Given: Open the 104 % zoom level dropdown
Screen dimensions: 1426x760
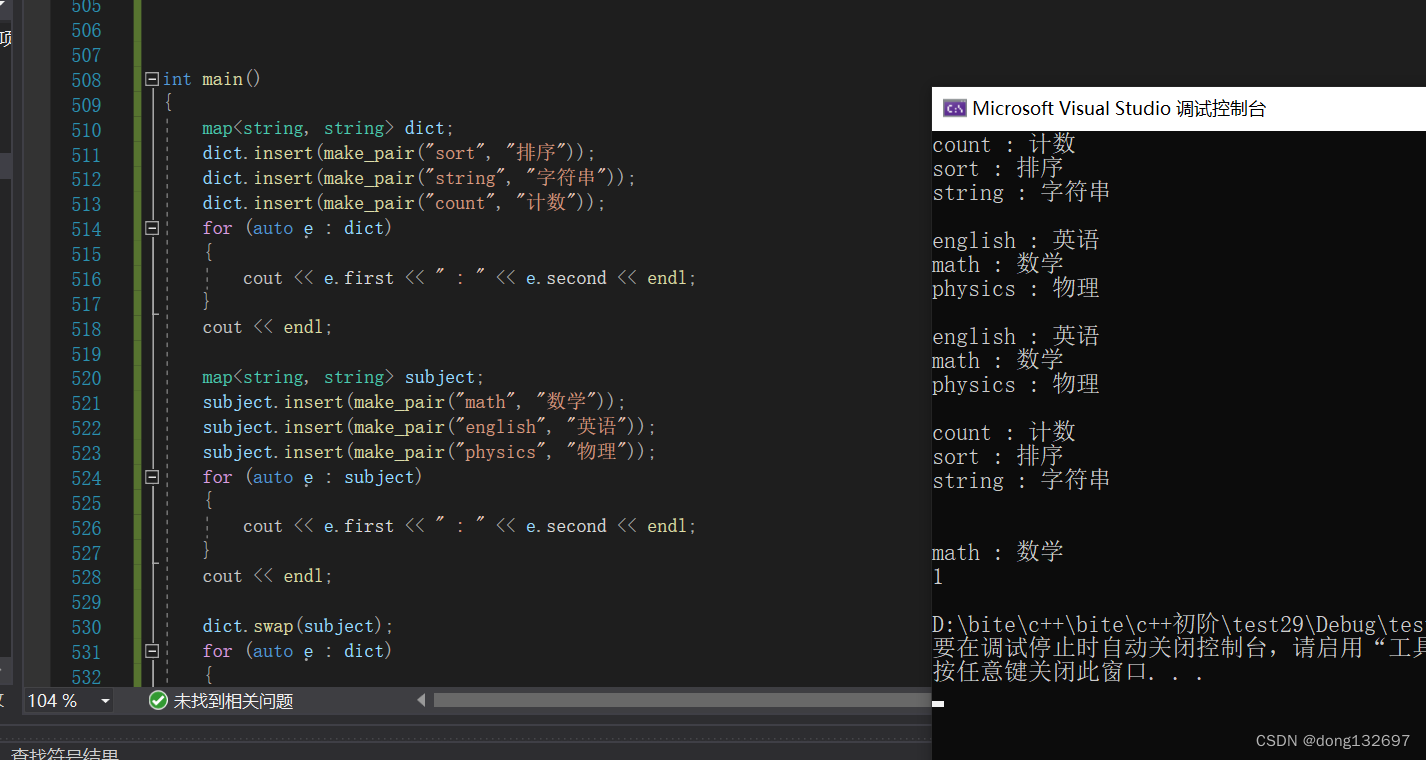Looking at the screenshot, I should click(105, 701).
